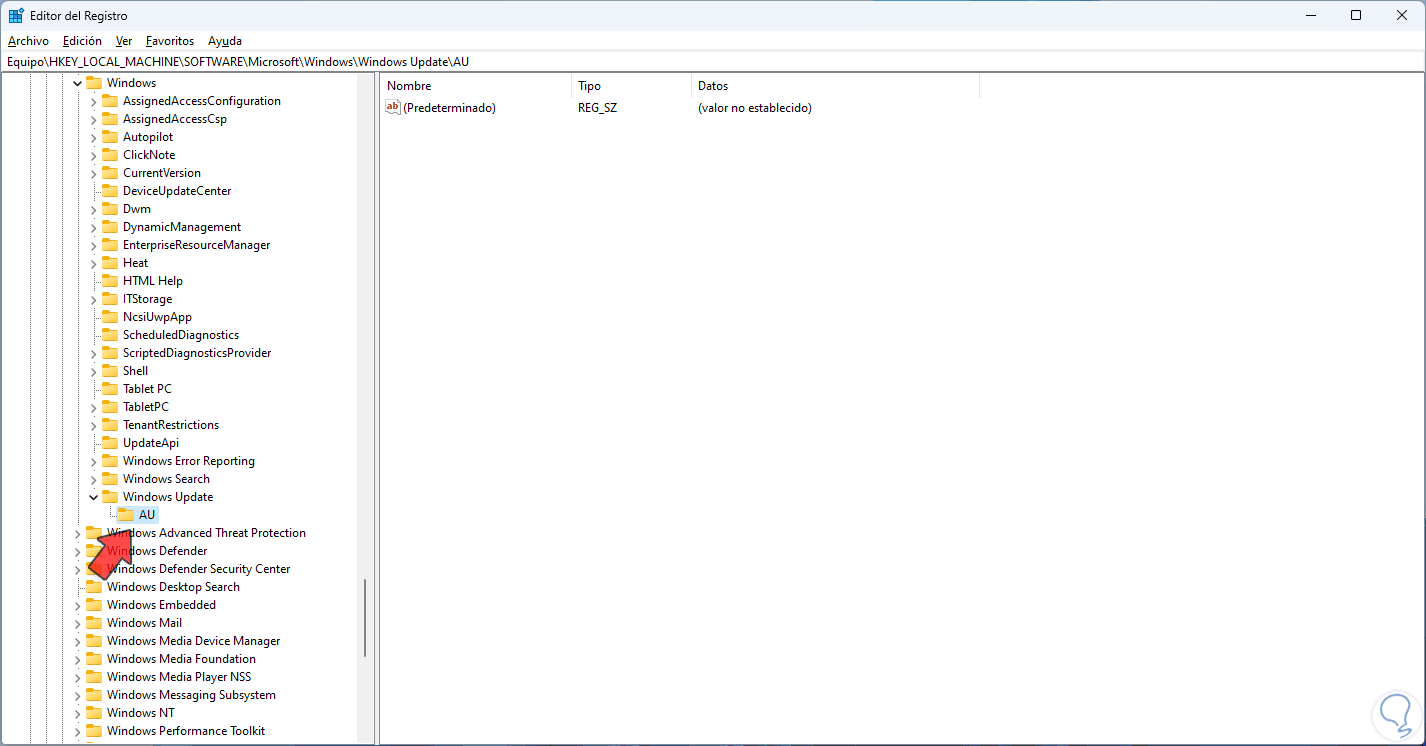
Task: Select the "Windows Update" key label
Action: tap(168, 497)
